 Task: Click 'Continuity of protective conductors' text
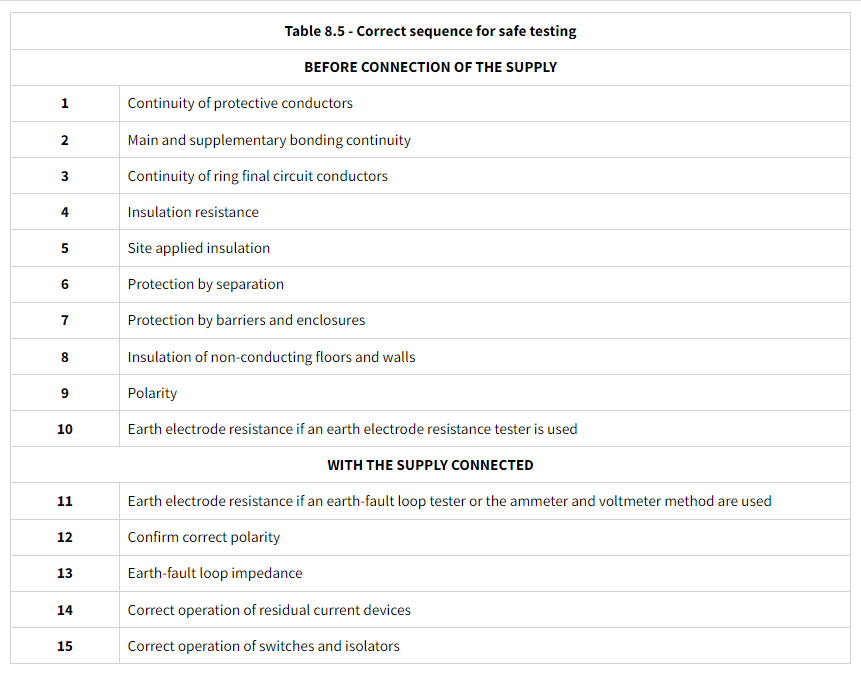pyautogui.click(x=240, y=103)
